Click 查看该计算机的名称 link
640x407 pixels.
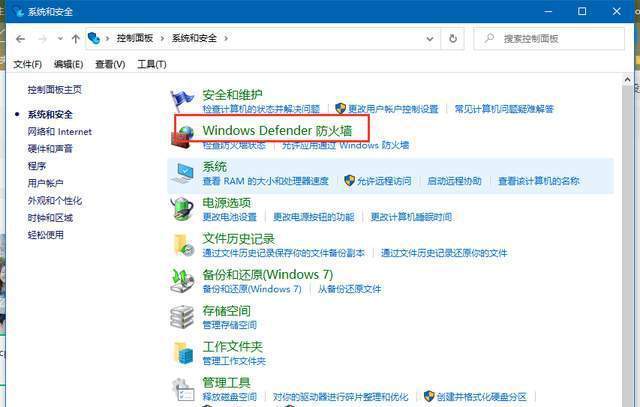point(539,181)
